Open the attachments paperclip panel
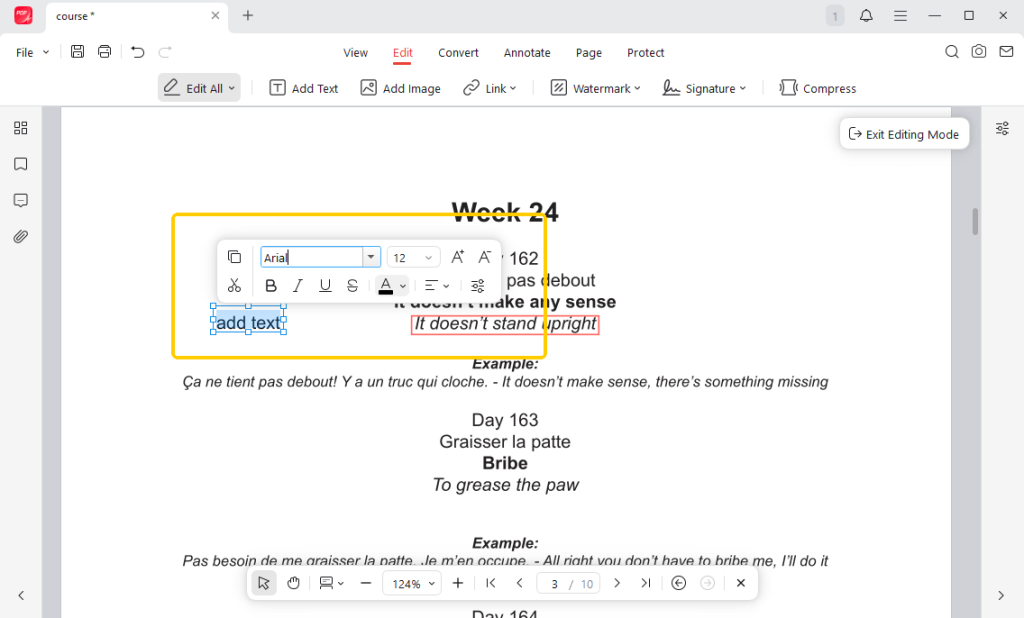Screen dimensions: 1024x618 point(21,236)
